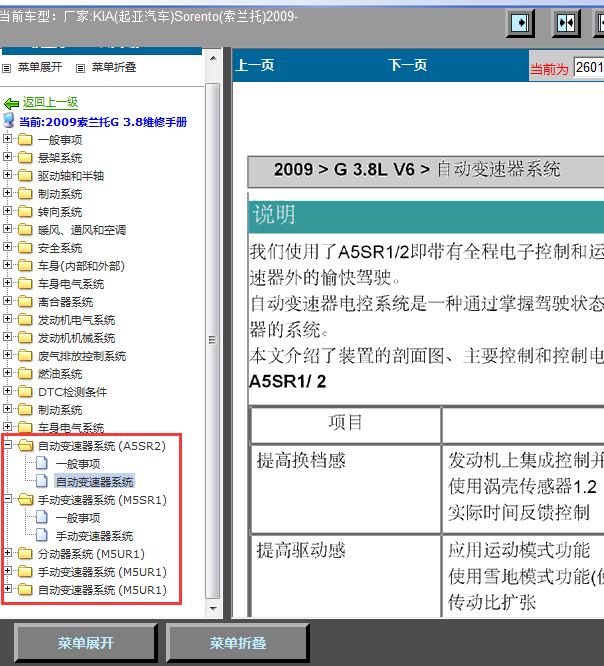The image size is (604, 666).
Task: Click the bold A5SR1/ 2 text
Action: tap(288, 381)
